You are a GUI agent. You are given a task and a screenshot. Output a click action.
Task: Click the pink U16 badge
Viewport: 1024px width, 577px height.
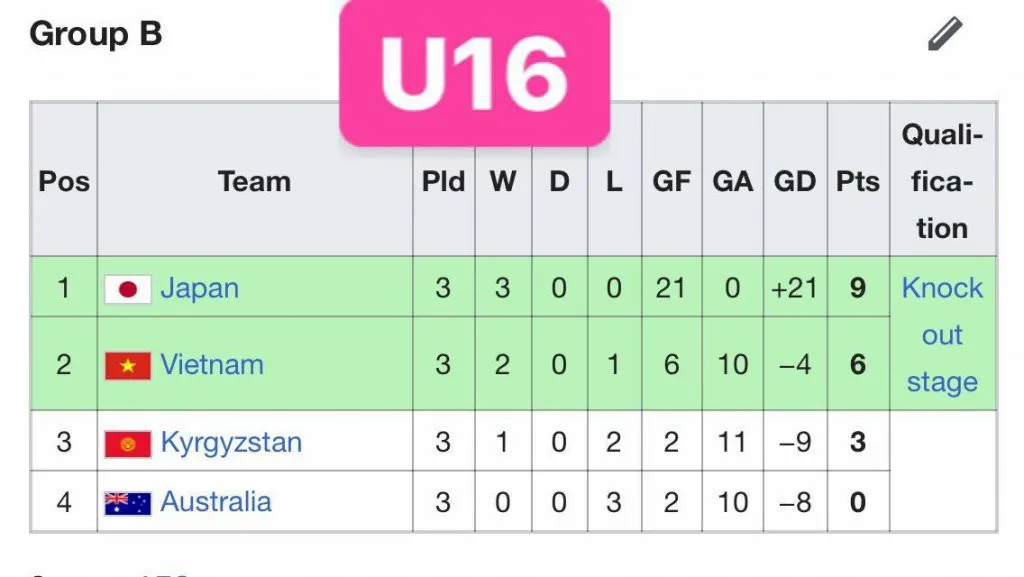tap(474, 68)
